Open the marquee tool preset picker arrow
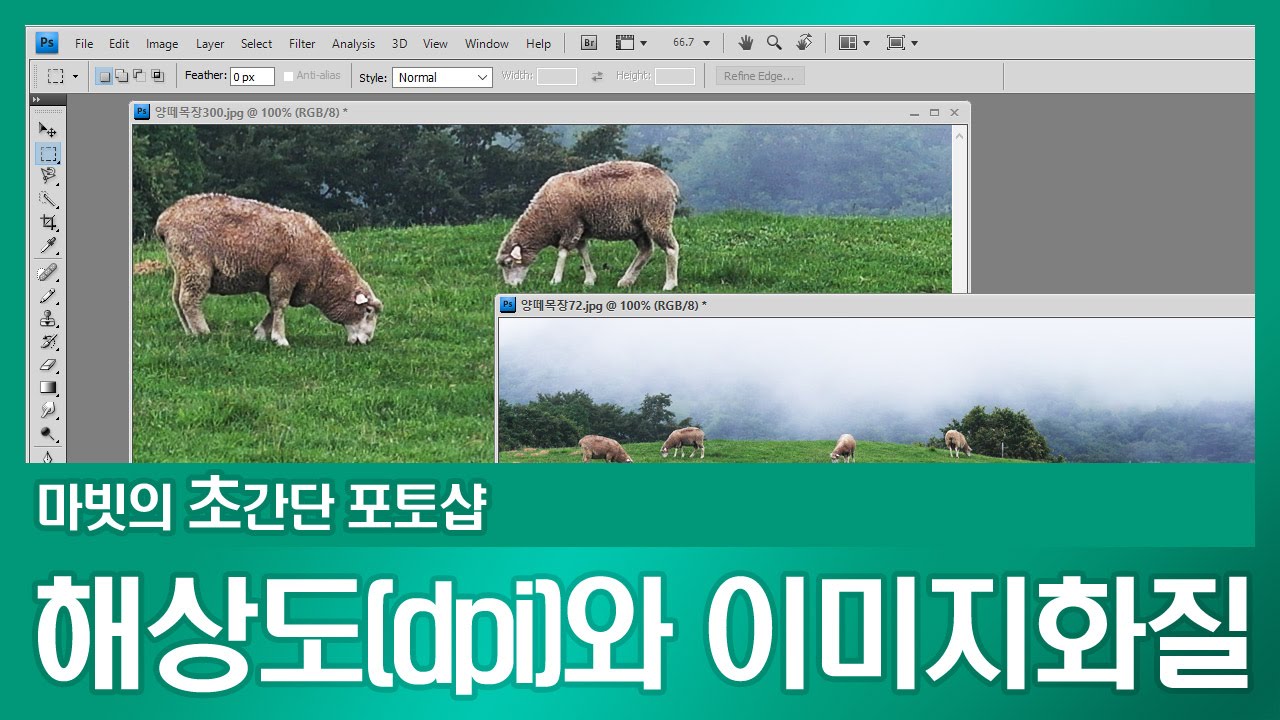 [x=75, y=77]
